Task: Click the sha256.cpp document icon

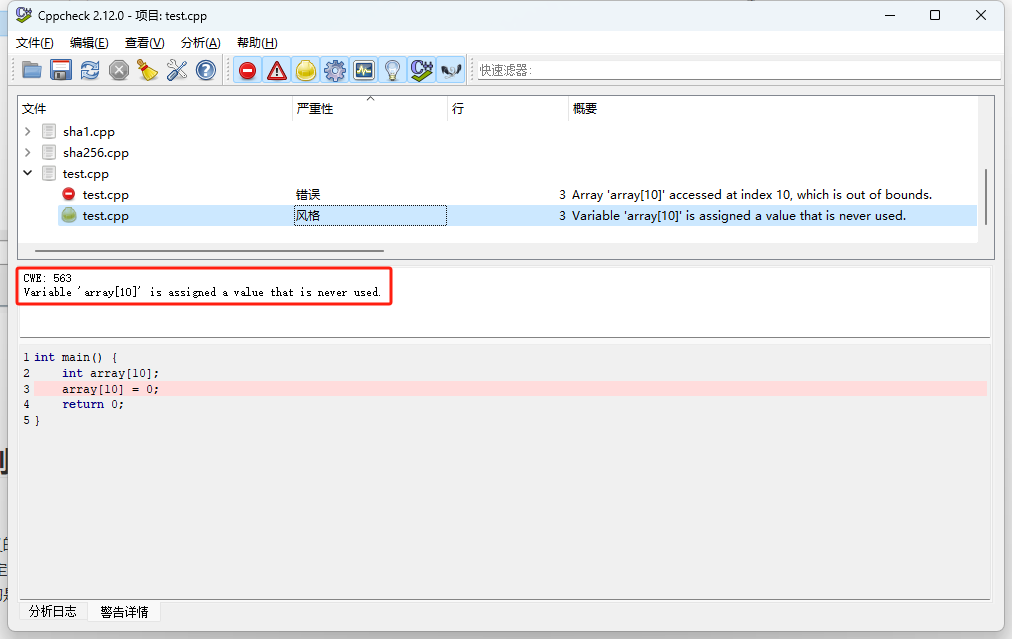Action: coord(49,153)
